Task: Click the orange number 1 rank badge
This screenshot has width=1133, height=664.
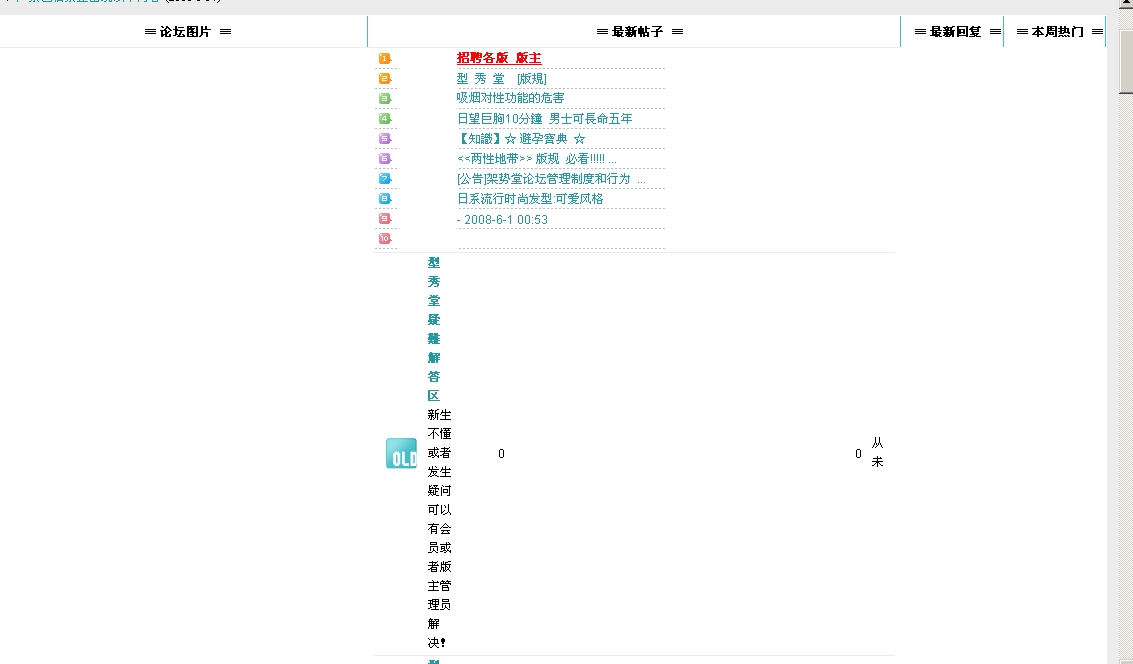Action: click(385, 59)
